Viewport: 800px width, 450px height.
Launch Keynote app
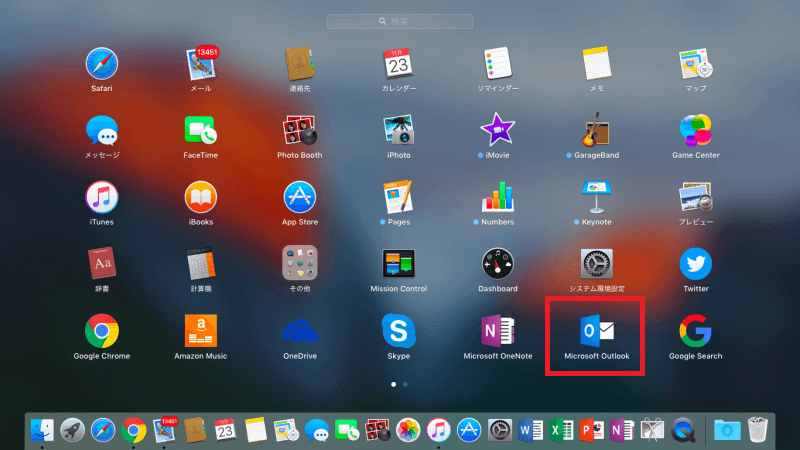point(596,197)
